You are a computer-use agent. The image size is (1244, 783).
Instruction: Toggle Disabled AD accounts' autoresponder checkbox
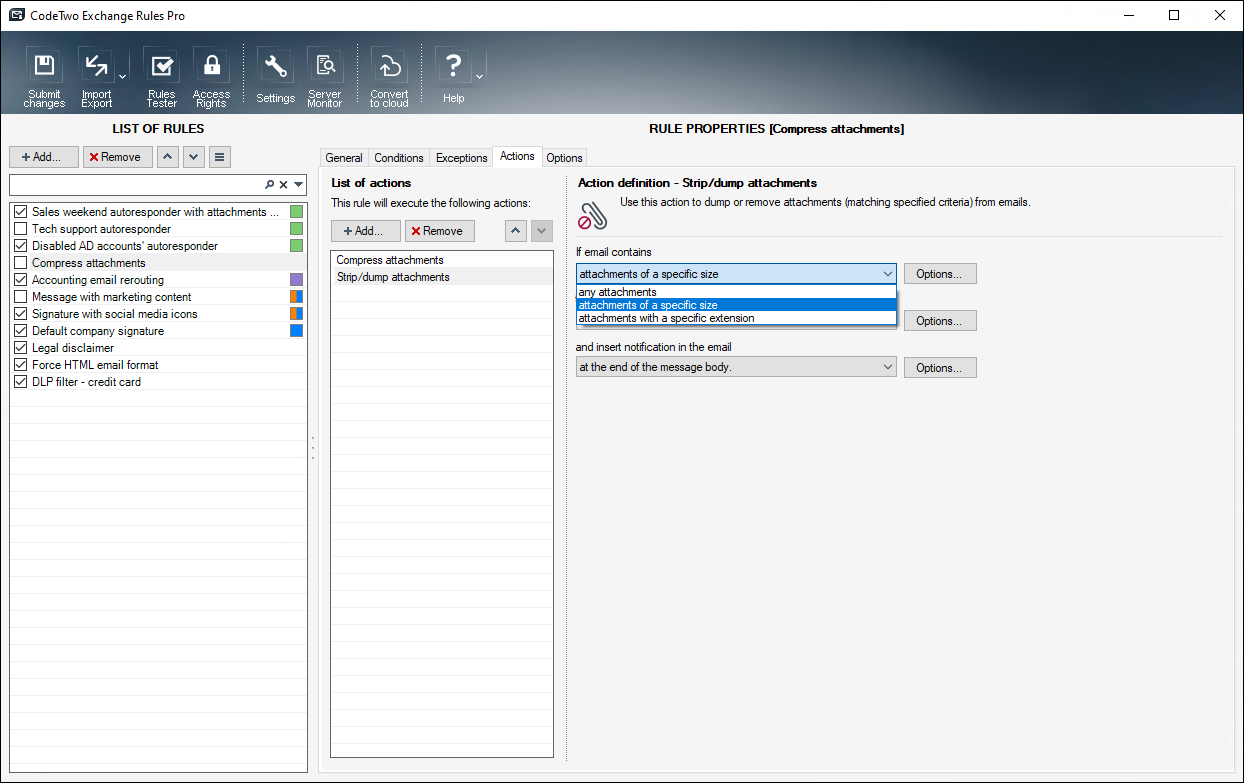pos(20,246)
